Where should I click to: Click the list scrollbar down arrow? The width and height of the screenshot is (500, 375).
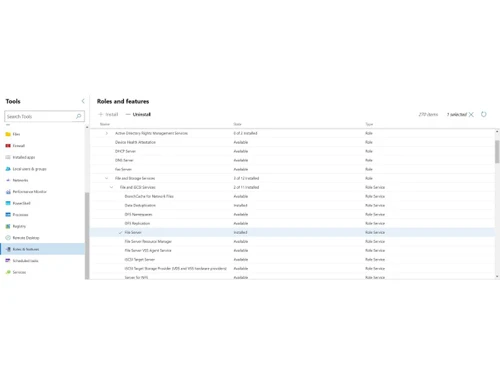(x=497, y=276)
